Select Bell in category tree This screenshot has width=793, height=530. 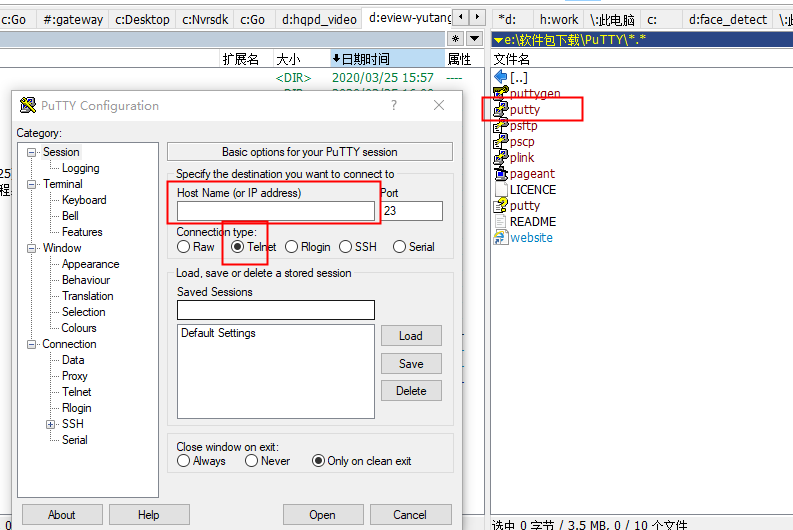coord(70,216)
